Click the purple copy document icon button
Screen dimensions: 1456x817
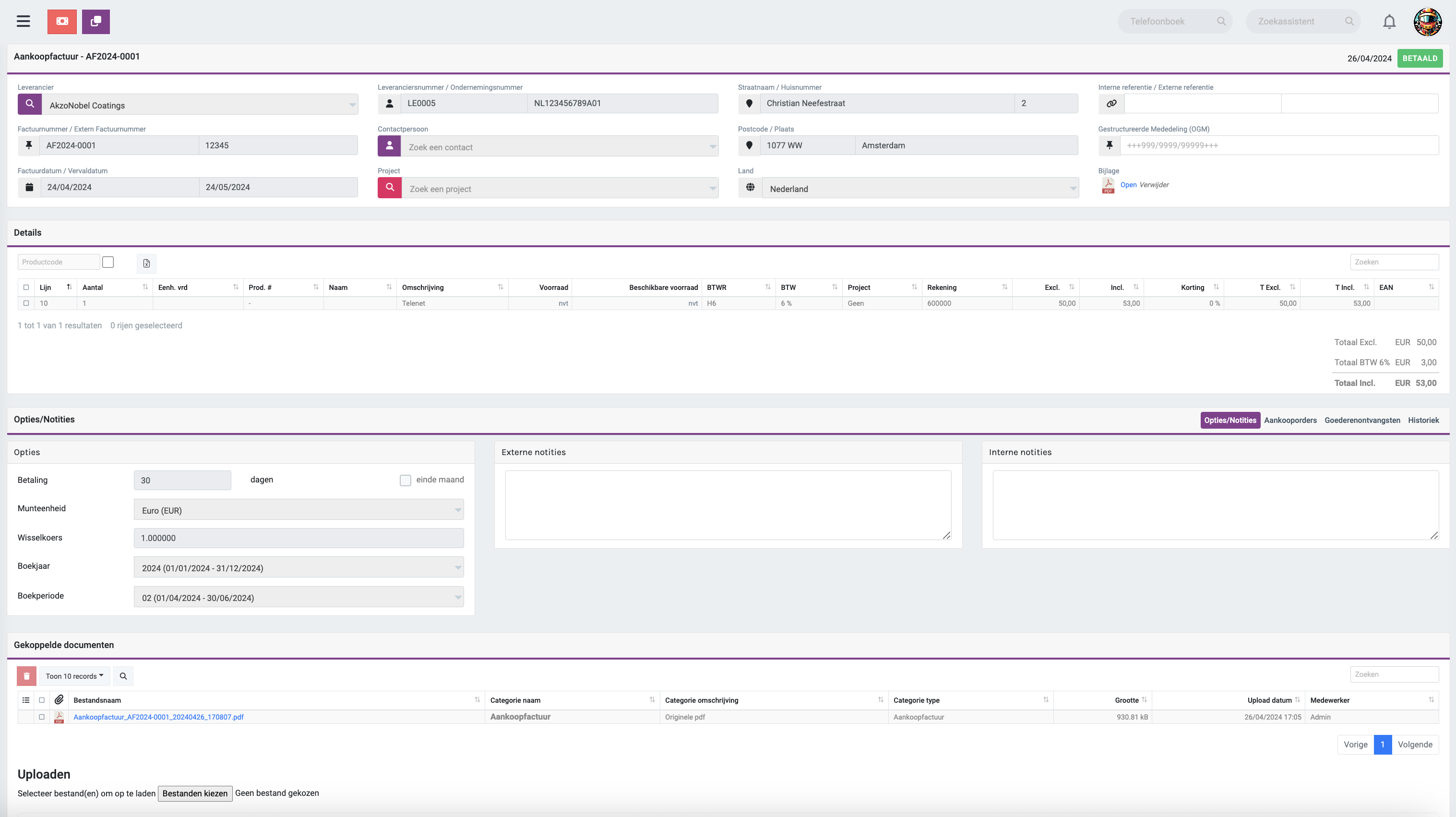point(96,22)
